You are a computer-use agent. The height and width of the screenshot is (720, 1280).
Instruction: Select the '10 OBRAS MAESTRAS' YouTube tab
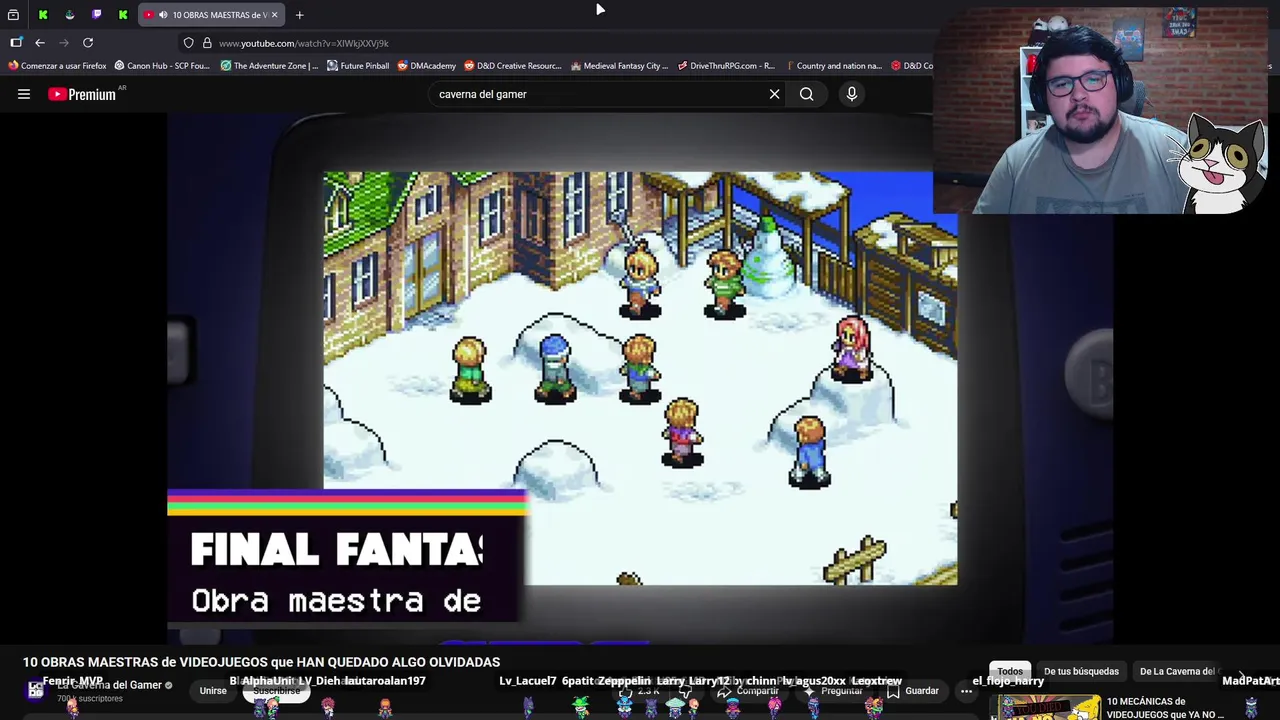(x=212, y=15)
